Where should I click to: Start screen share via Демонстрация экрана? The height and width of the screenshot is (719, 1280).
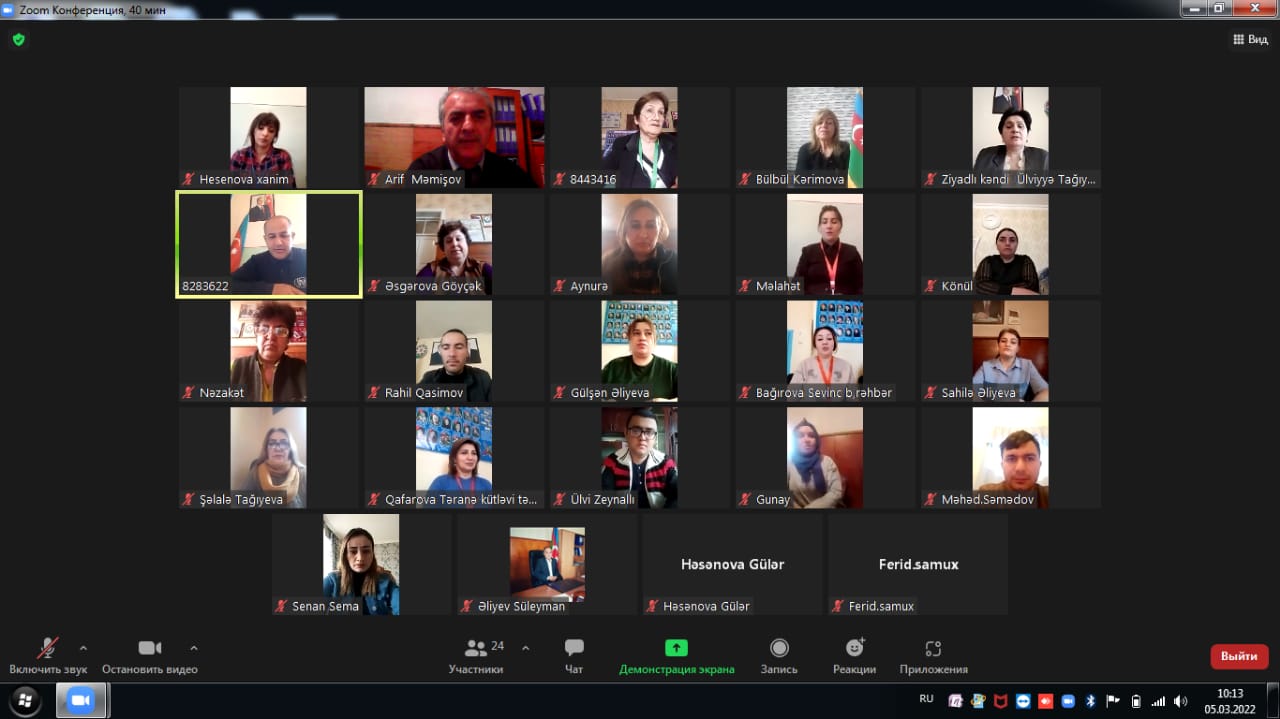(676, 648)
